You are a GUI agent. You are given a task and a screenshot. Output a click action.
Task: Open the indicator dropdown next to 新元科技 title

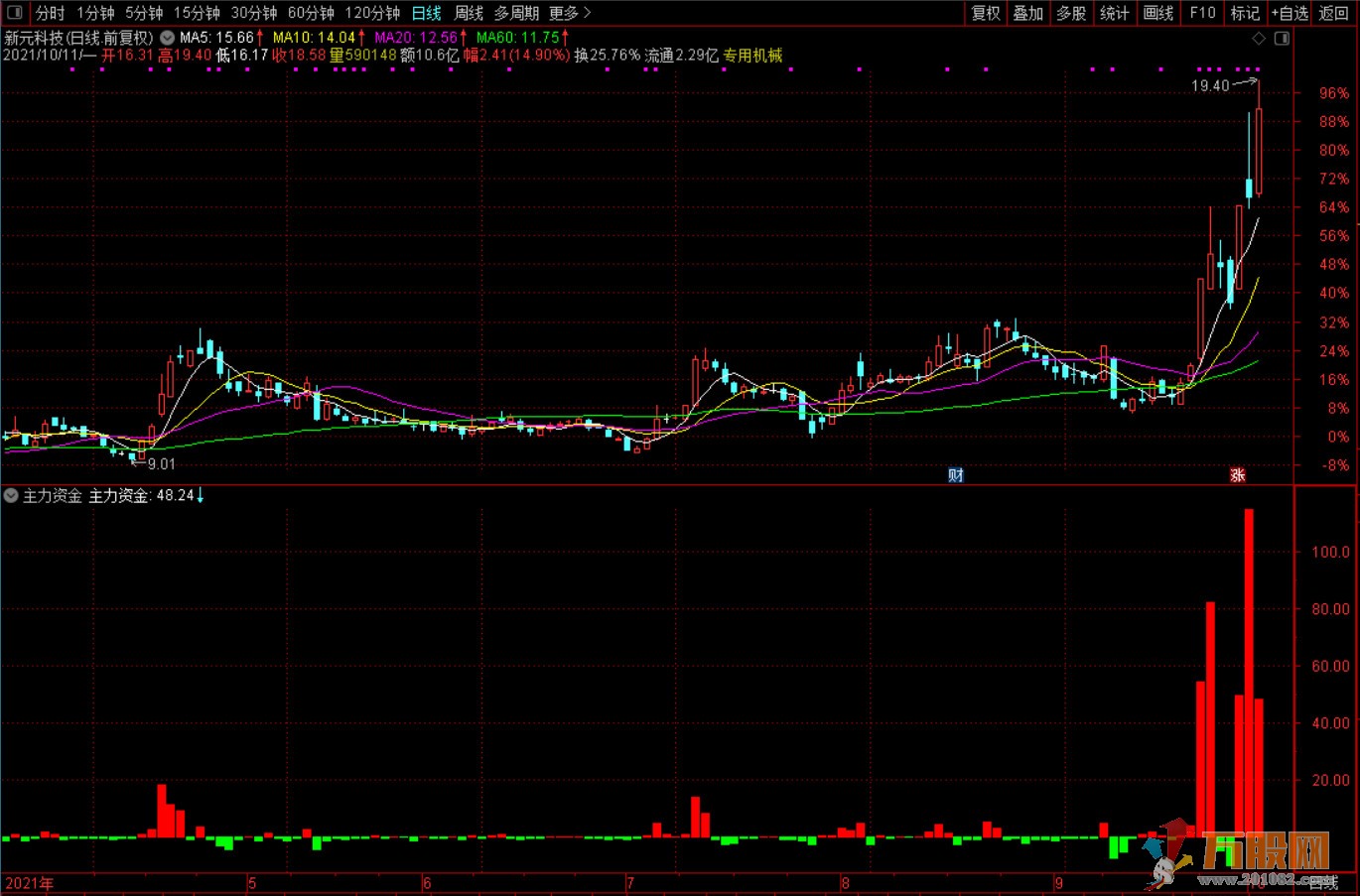[167, 38]
